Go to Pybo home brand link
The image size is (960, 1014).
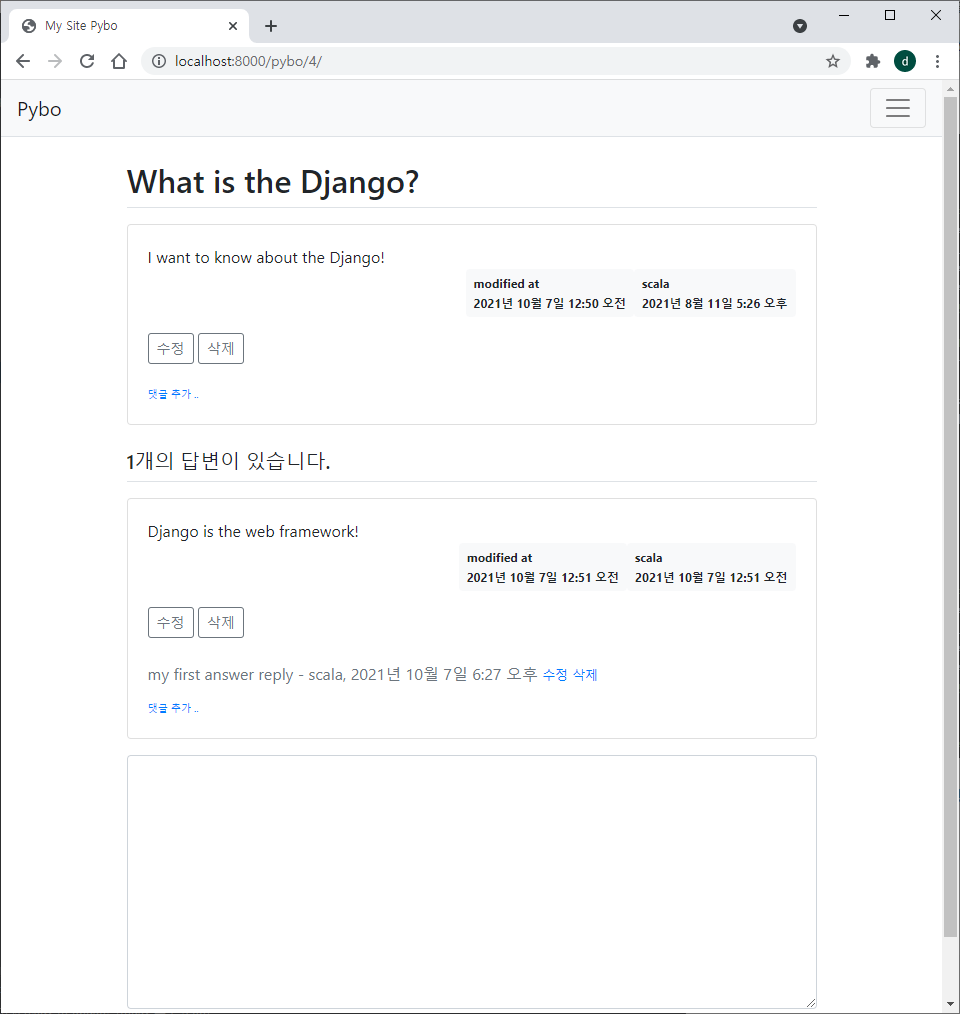(39, 109)
